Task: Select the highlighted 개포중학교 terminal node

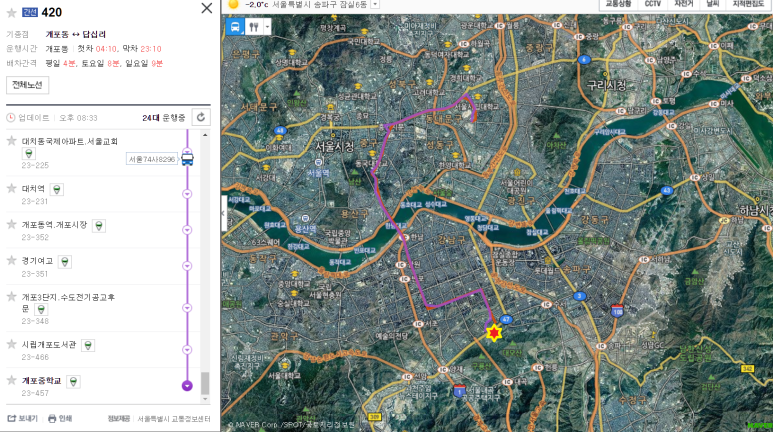Action: point(187,386)
